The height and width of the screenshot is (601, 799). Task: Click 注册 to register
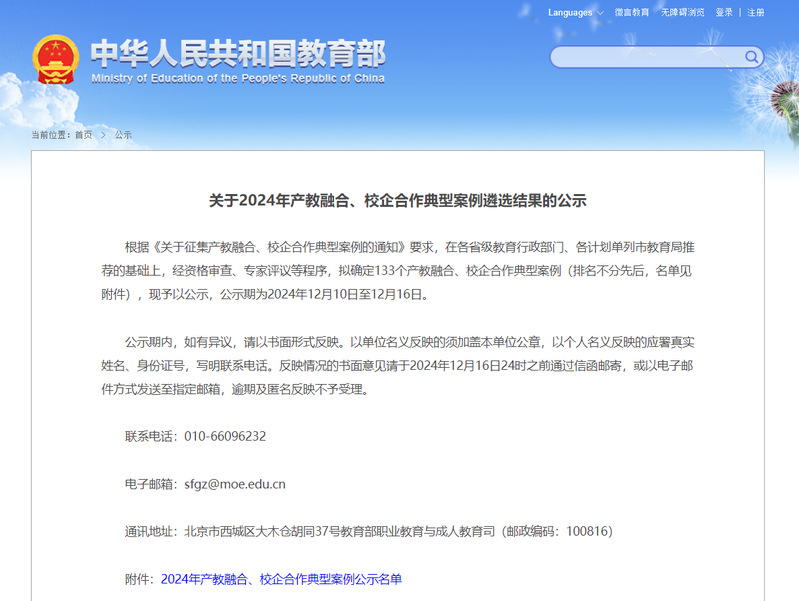[756, 13]
